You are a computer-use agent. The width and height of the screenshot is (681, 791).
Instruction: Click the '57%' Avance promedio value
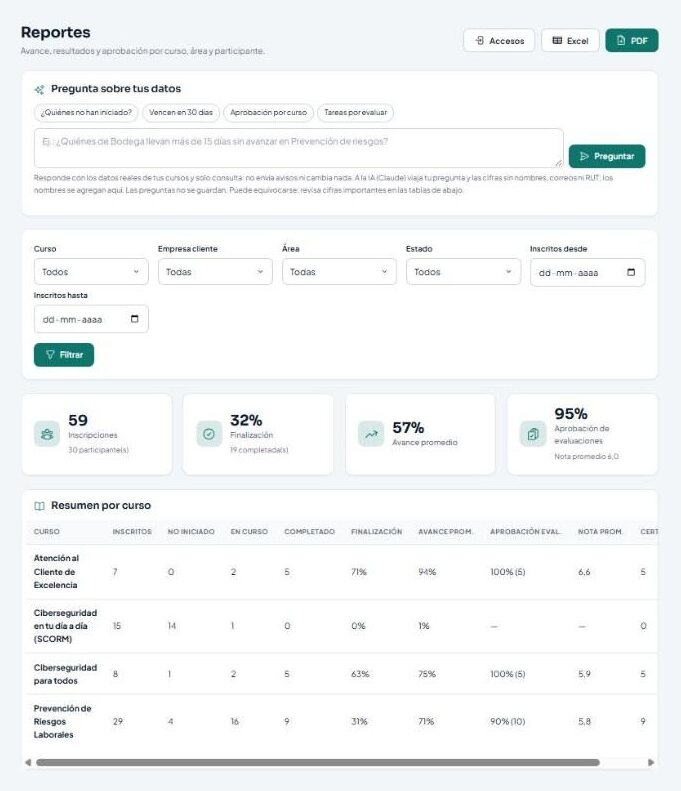point(408,428)
